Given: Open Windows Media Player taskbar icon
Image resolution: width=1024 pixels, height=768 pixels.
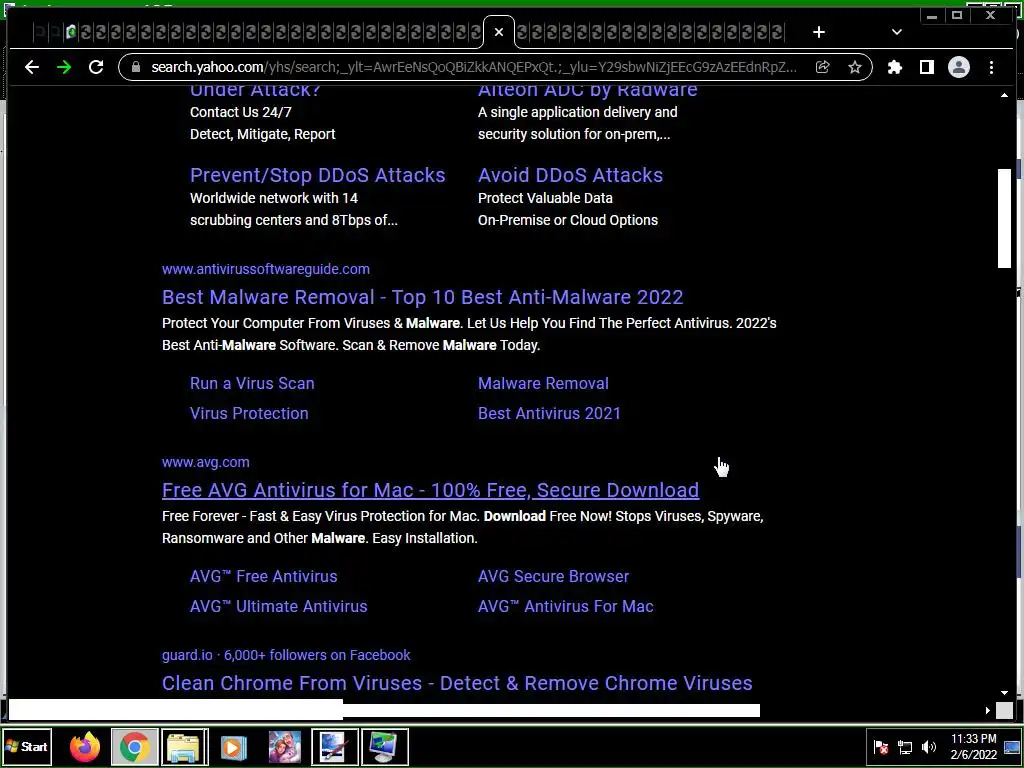Looking at the screenshot, I should [233, 747].
